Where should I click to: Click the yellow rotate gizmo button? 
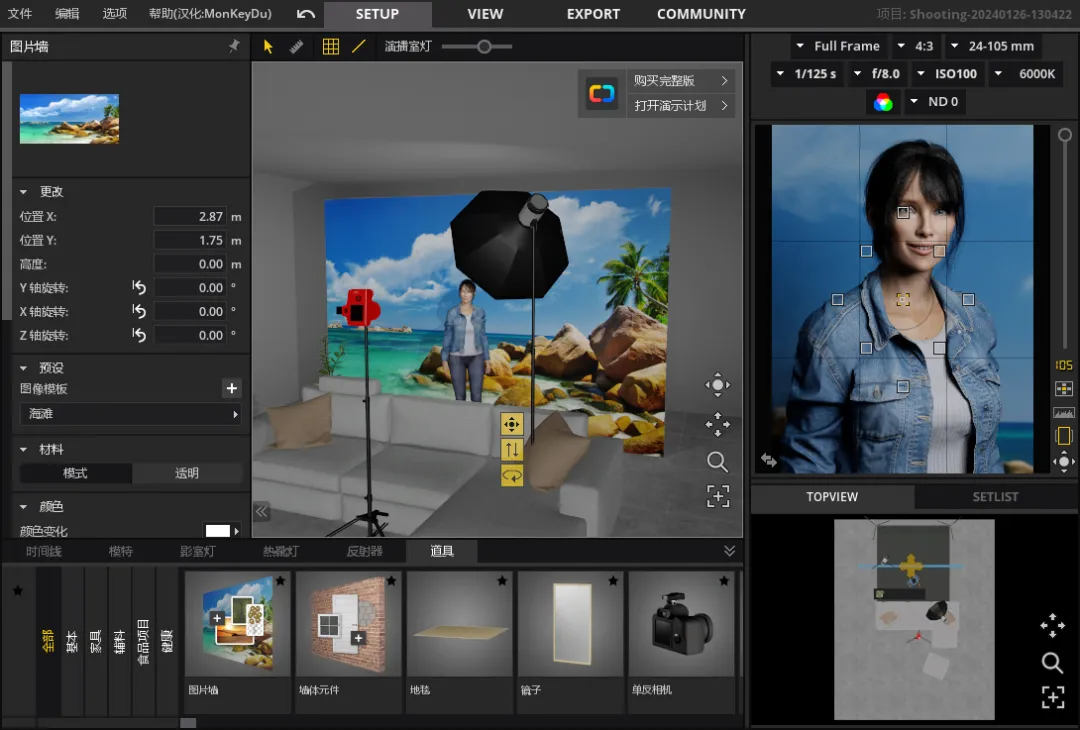[x=512, y=476]
